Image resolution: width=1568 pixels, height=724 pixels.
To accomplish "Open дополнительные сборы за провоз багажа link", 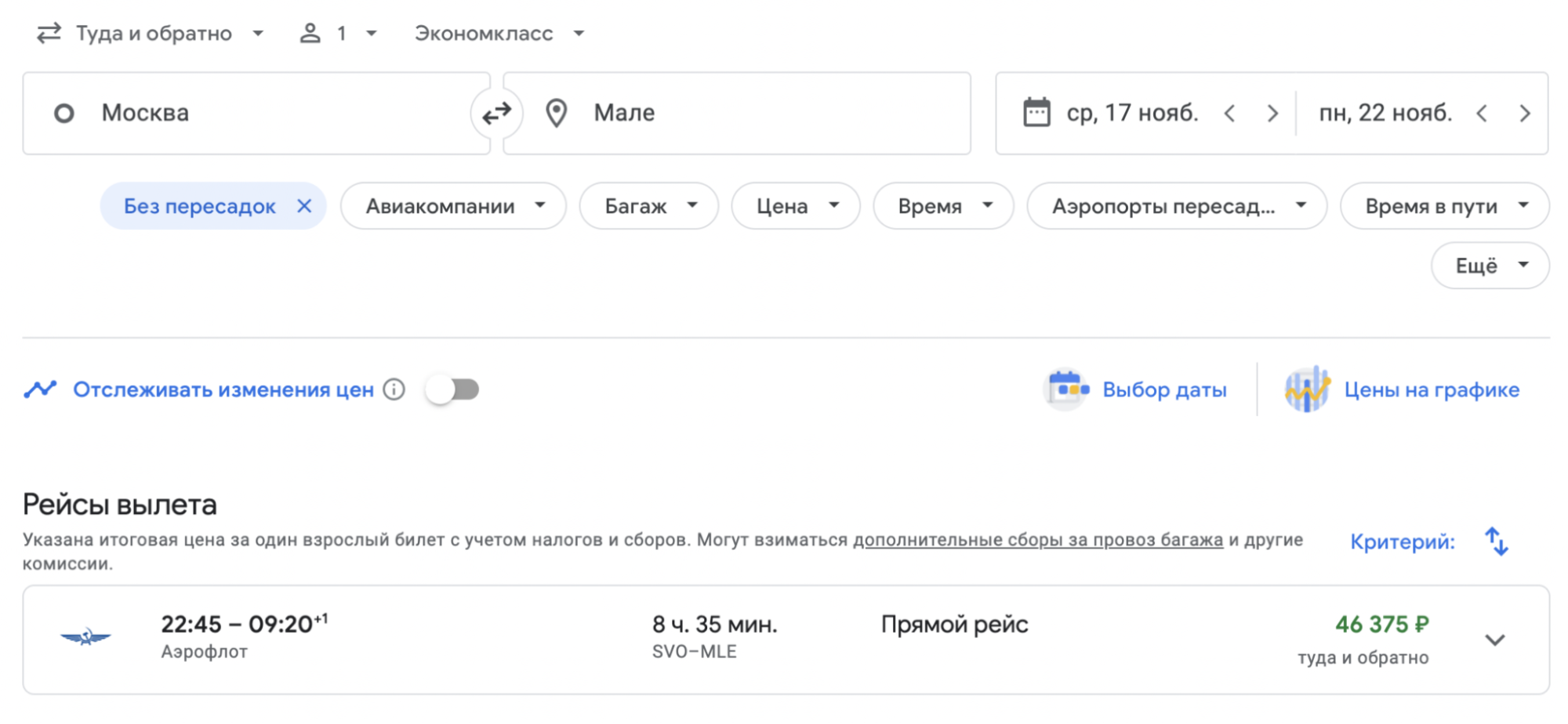I will pos(1038,540).
